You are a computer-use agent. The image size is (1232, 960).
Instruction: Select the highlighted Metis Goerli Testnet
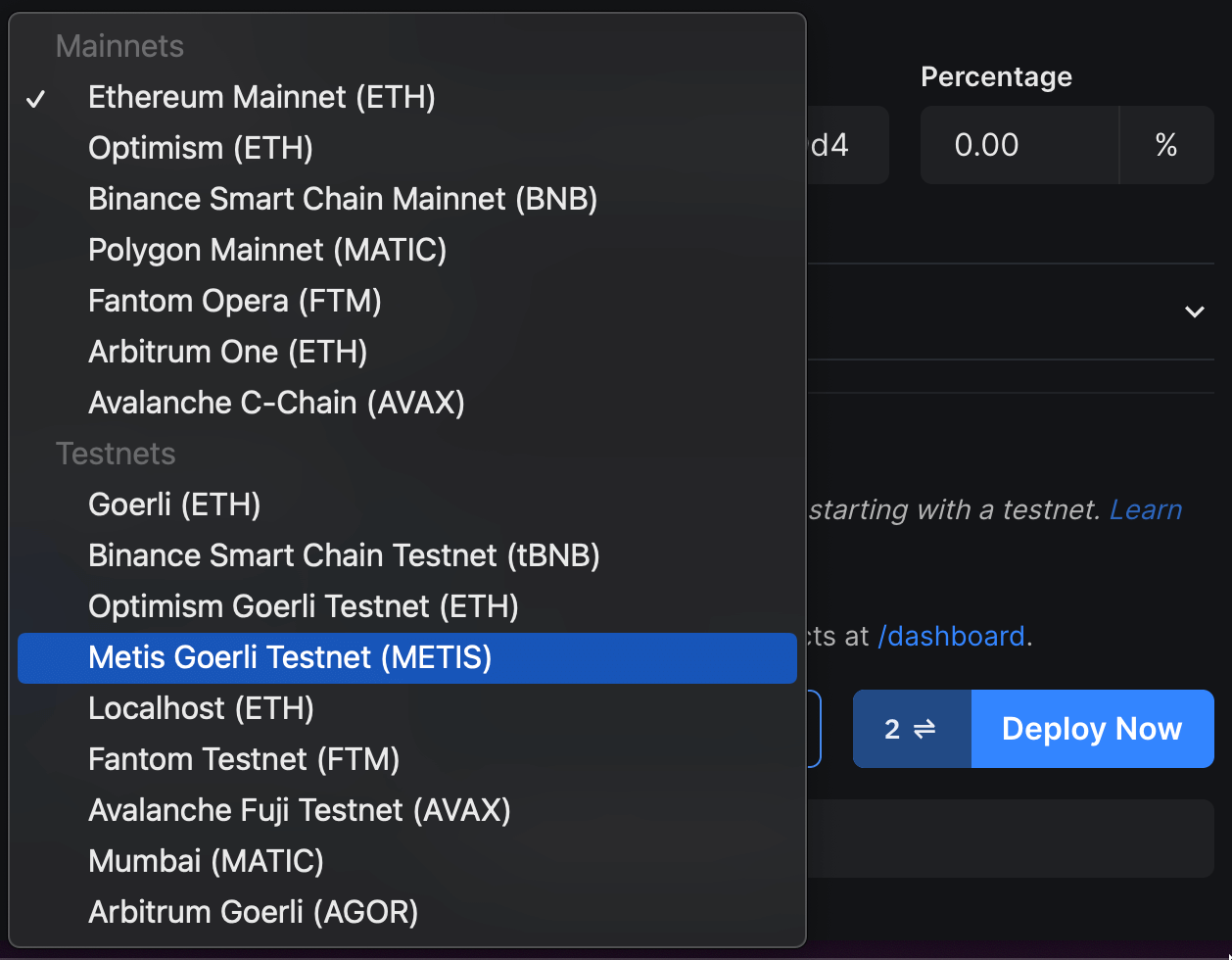point(290,657)
